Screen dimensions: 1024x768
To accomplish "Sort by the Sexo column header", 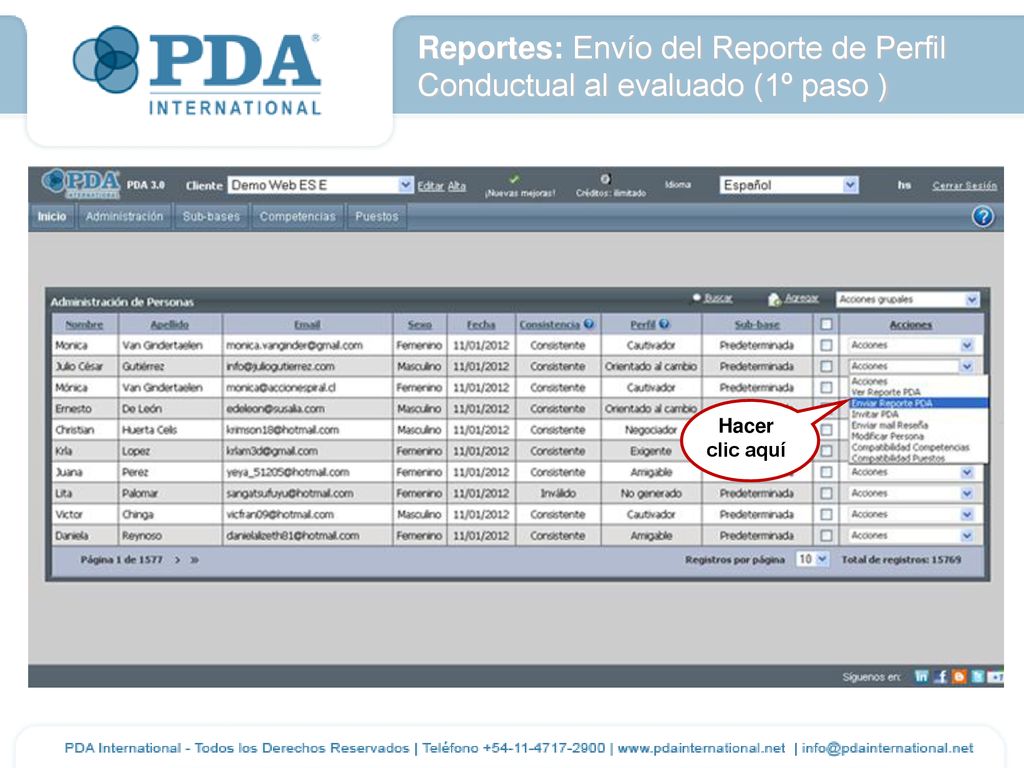I will tap(420, 325).
